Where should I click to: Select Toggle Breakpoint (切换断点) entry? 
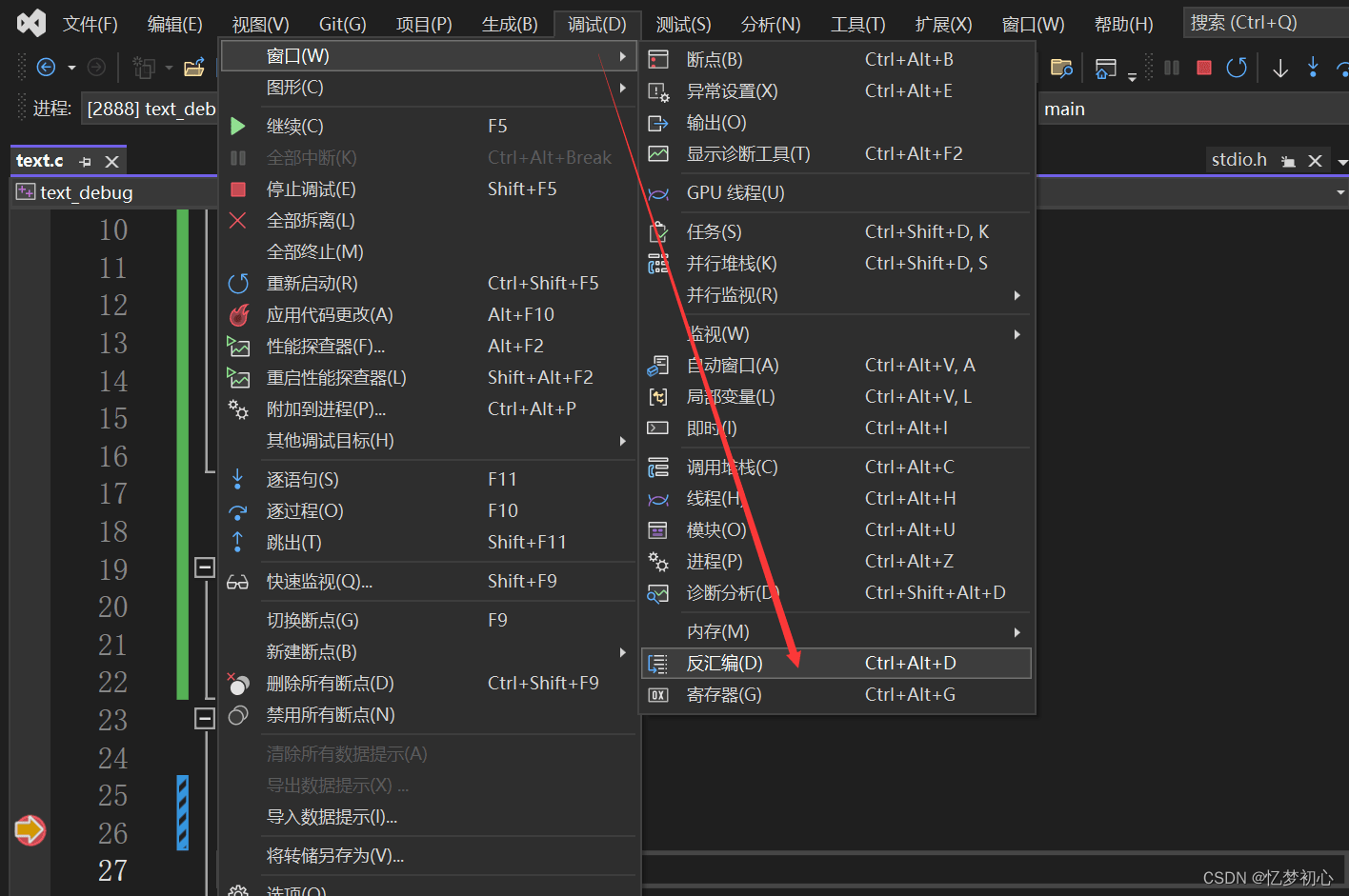pos(428,621)
